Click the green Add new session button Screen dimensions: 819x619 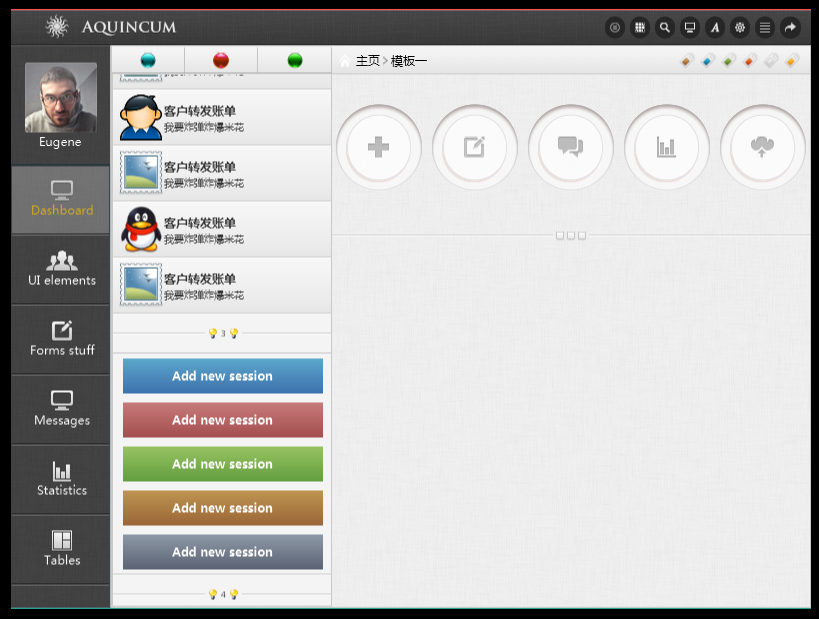pos(222,463)
